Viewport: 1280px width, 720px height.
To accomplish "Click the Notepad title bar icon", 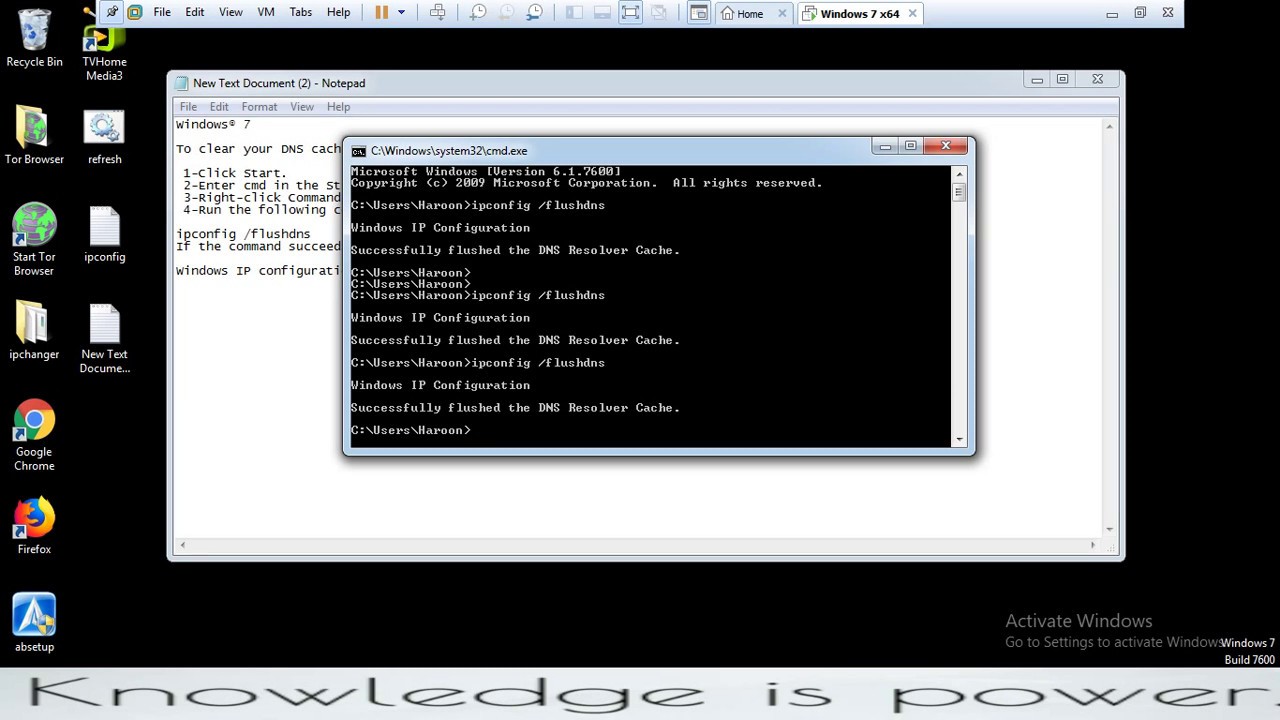I will (181, 83).
